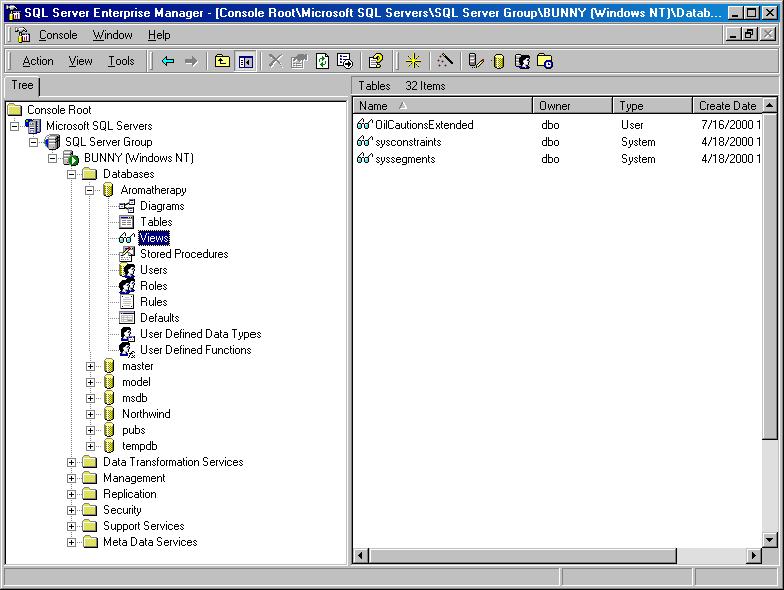The image size is (784, 590).
Task: Select the Rules node icon
Action: pos(127,302)
